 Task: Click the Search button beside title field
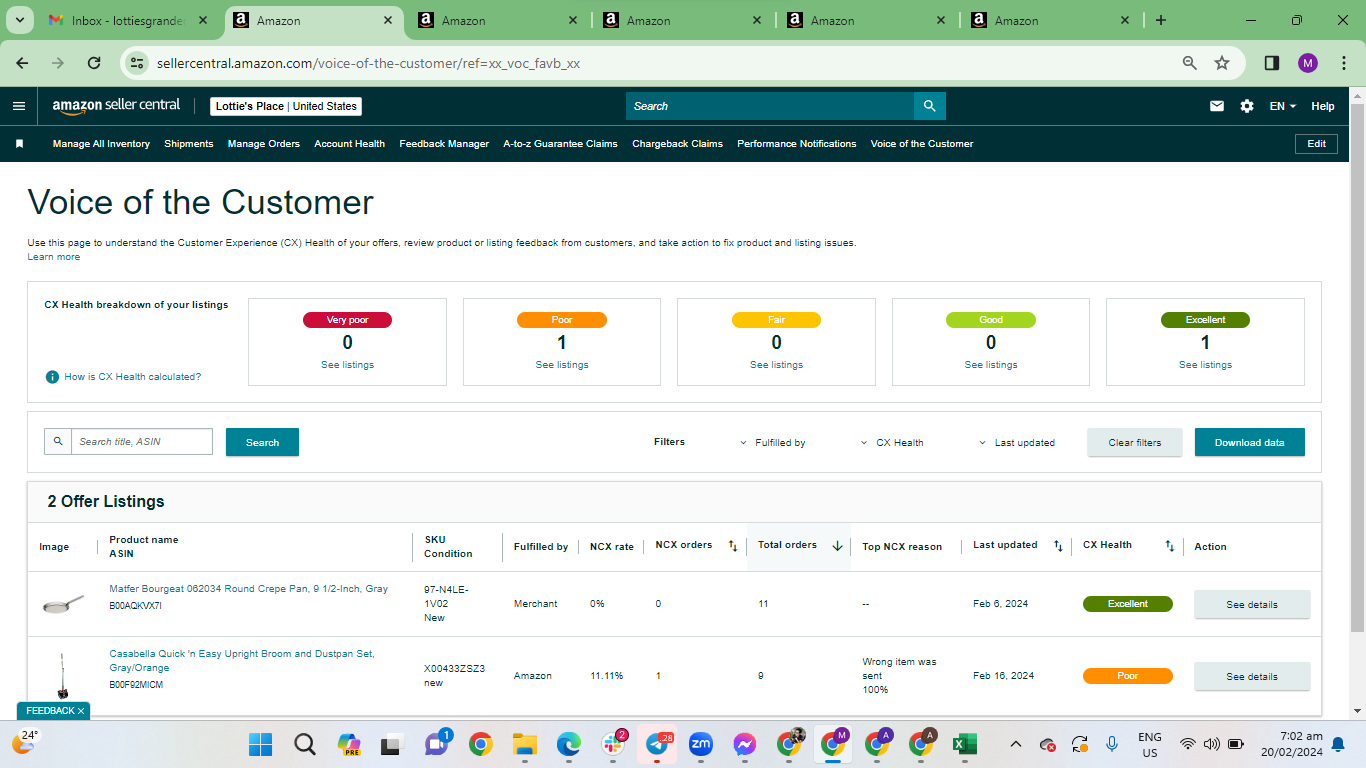[263, 442]
